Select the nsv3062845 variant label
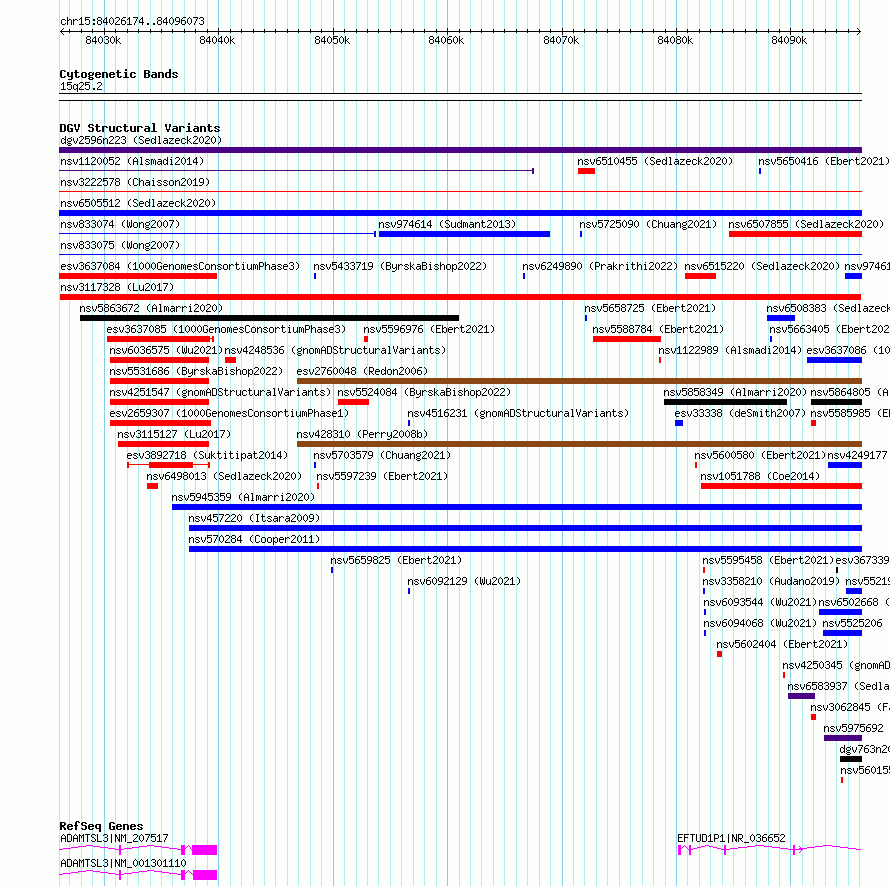The image size is (890, 886). click(x=850, y=707)
